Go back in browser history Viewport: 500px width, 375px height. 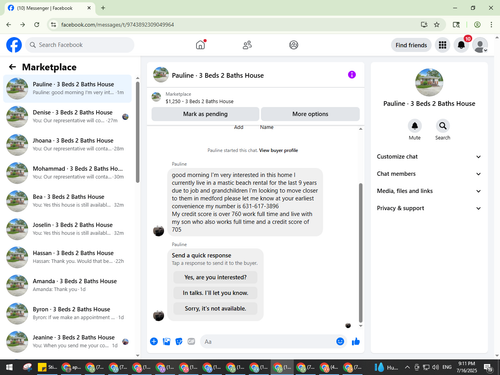[9, 24]
